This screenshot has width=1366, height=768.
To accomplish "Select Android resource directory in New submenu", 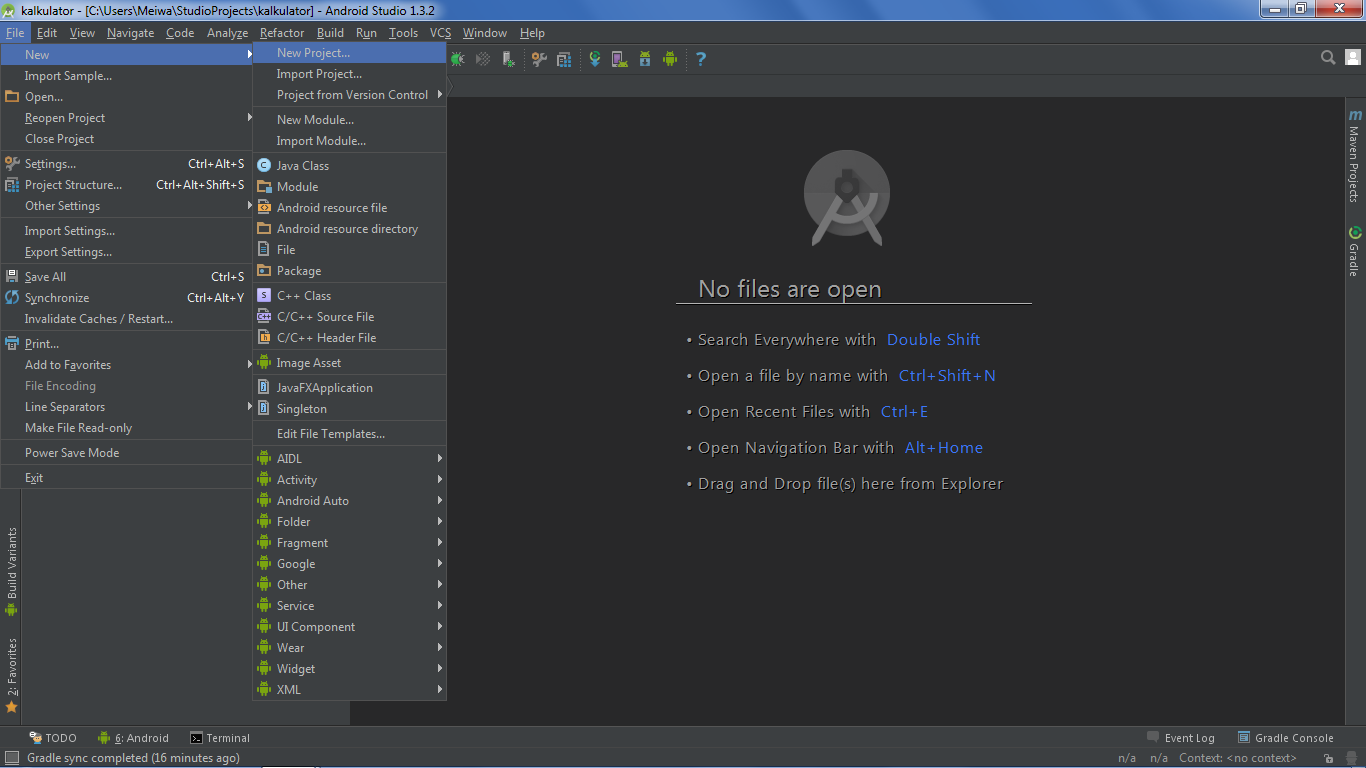I will click(x=349, y=229).
